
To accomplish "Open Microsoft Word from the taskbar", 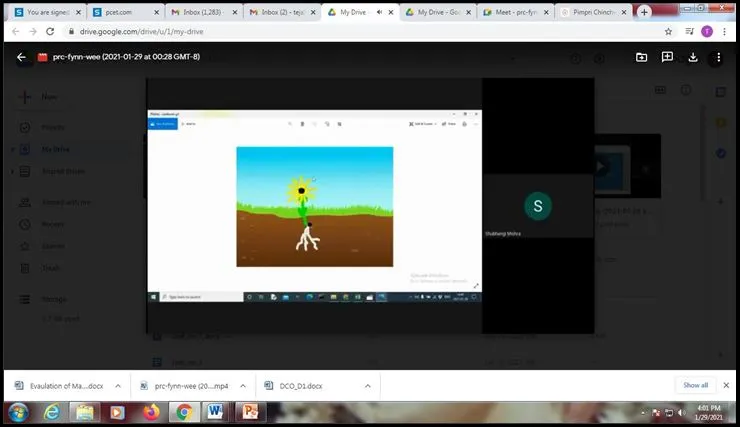I will click(x=216, y=412).
